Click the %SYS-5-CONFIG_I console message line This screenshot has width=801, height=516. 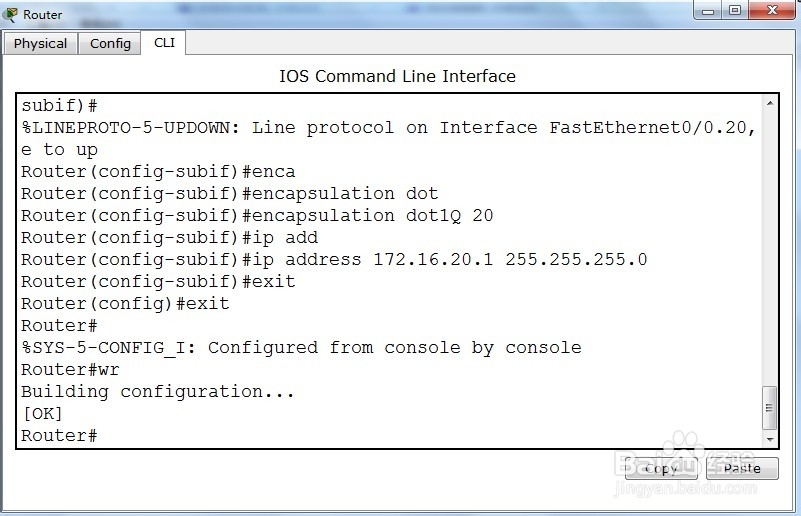301,348
